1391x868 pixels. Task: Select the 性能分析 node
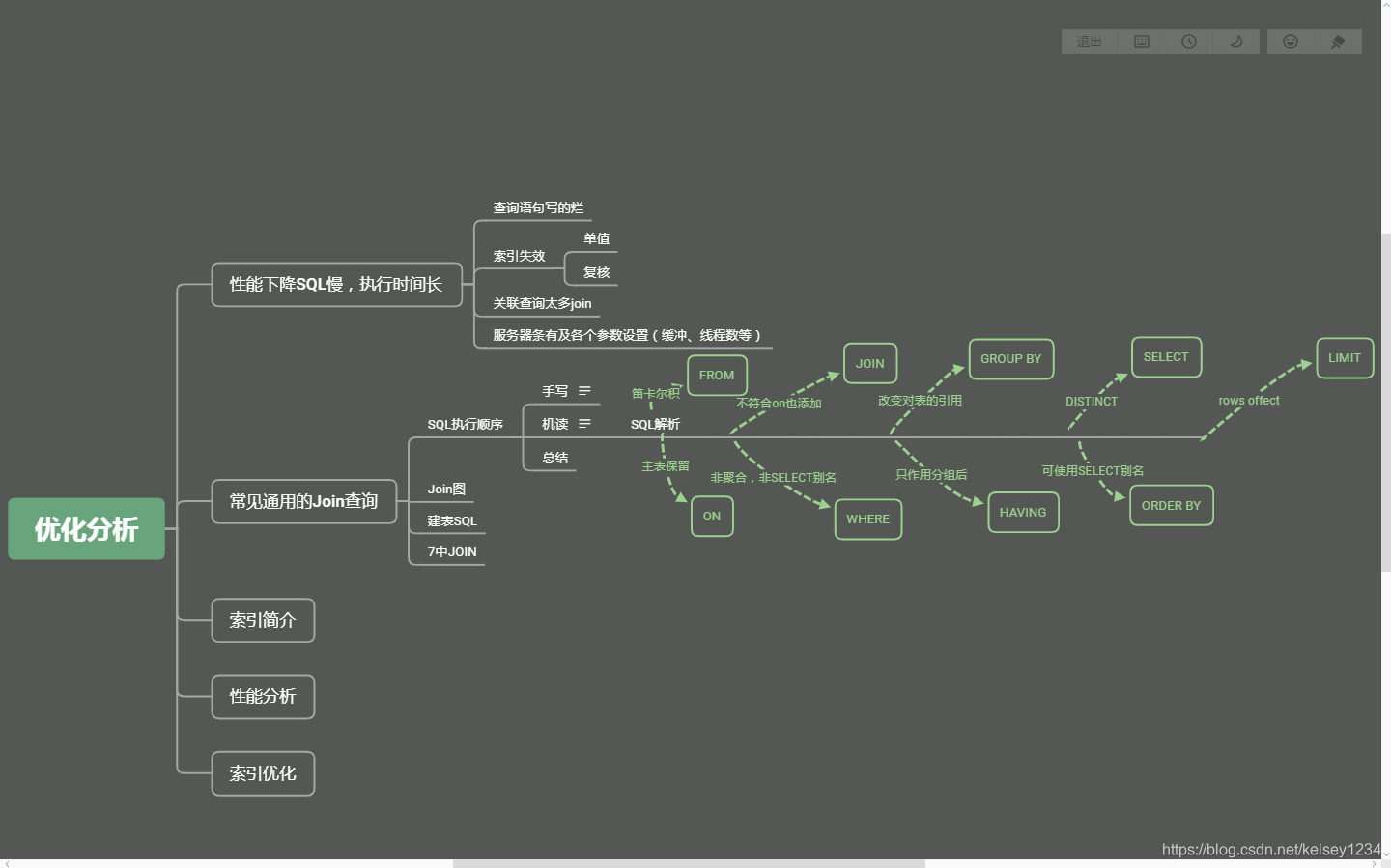[x=263, y=697]
